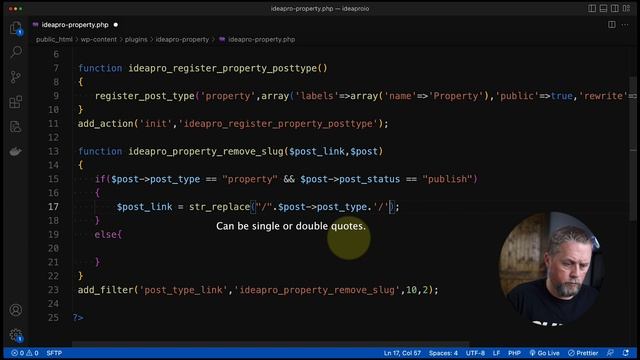Click 'ideapro_property_remove_slug' function name on line 13

(x=206, y=151)
